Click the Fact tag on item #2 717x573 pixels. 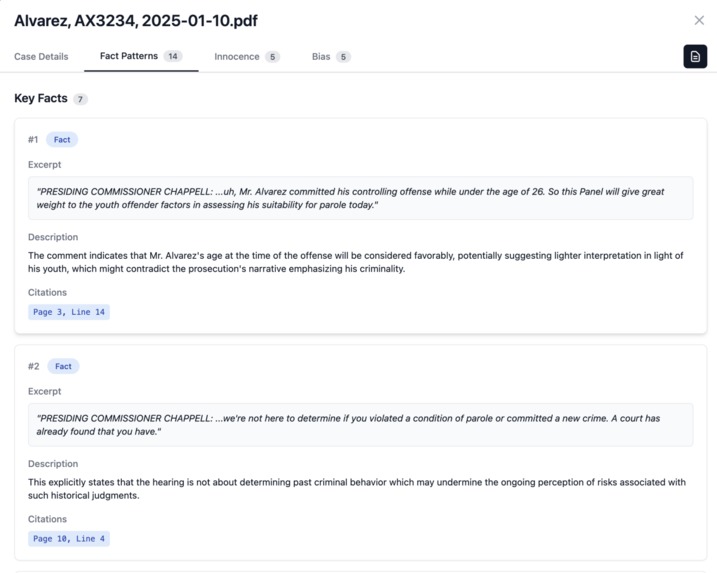[x=63, y=366]
